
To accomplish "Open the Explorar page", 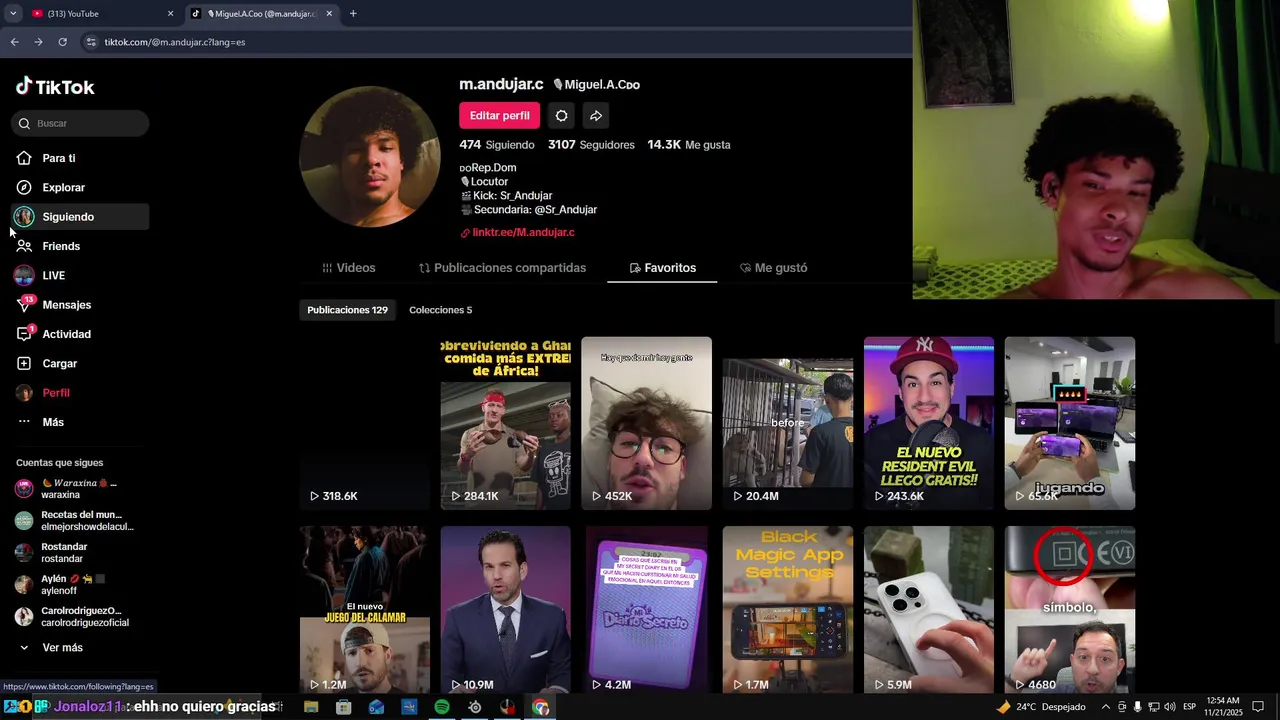I will [63, 187].
